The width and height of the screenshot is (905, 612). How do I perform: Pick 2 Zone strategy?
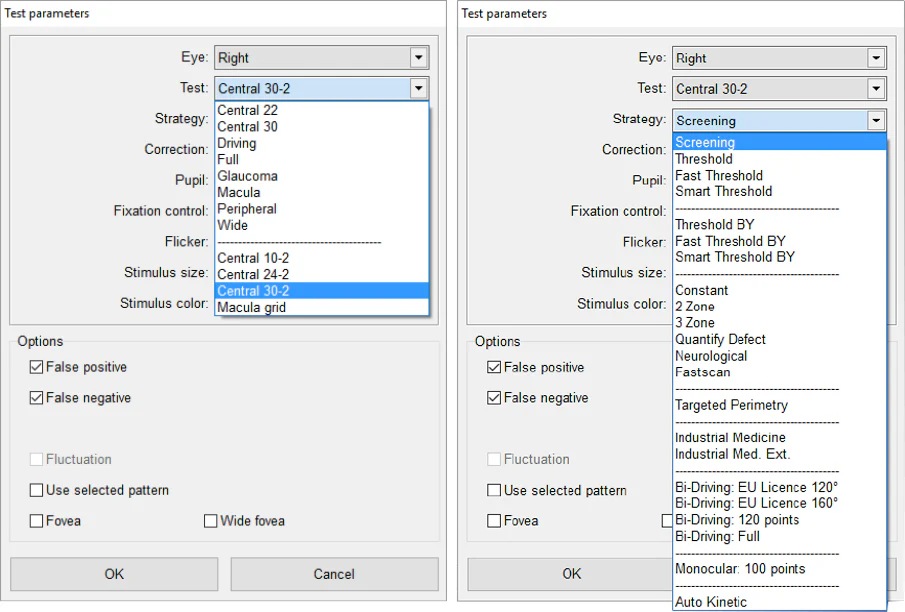[x=779, y=307]
